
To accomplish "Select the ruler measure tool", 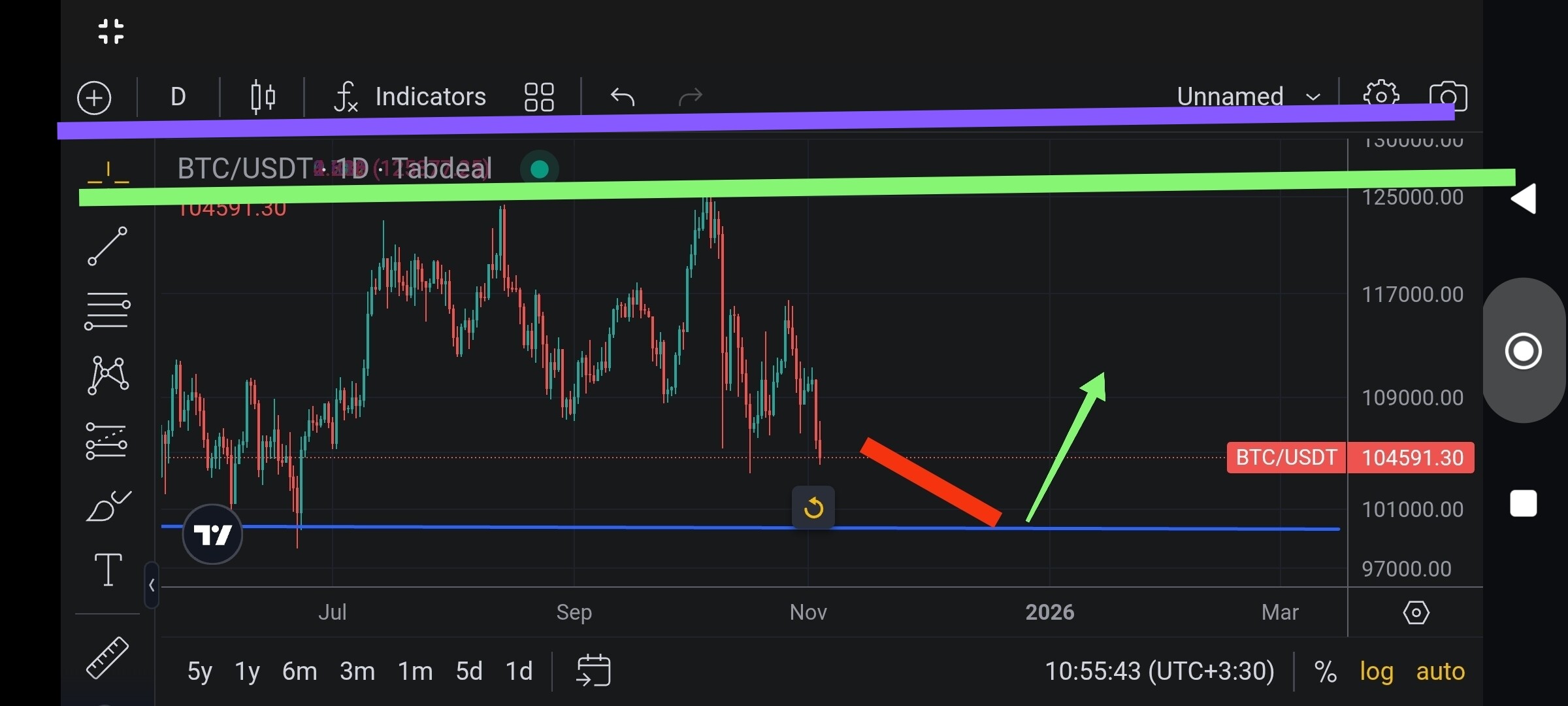I will (x=108, y=657).
